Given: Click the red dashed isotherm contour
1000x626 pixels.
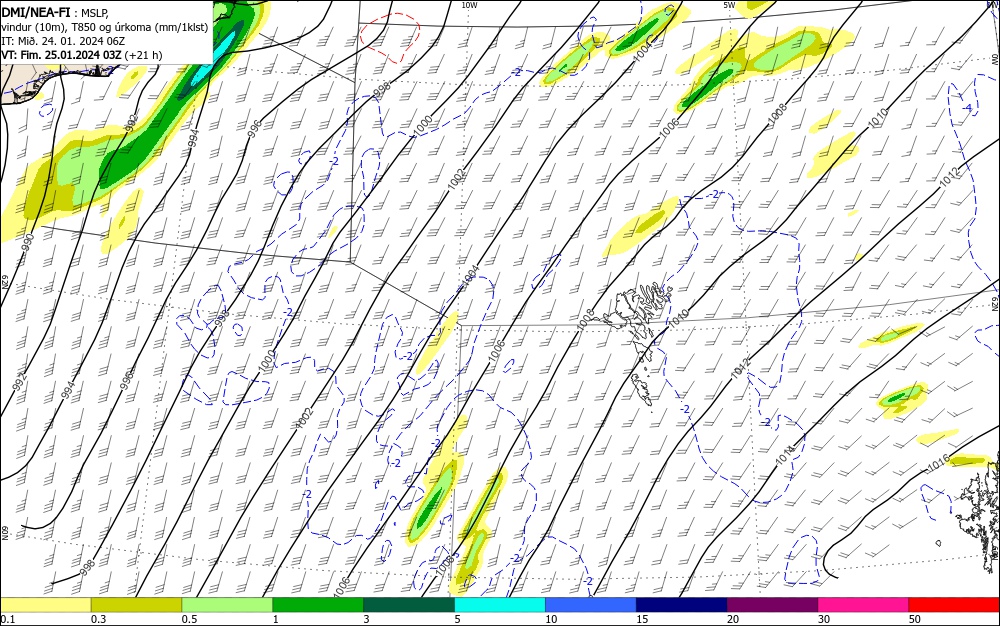Looking at the screenshot, I should [390, 38].
